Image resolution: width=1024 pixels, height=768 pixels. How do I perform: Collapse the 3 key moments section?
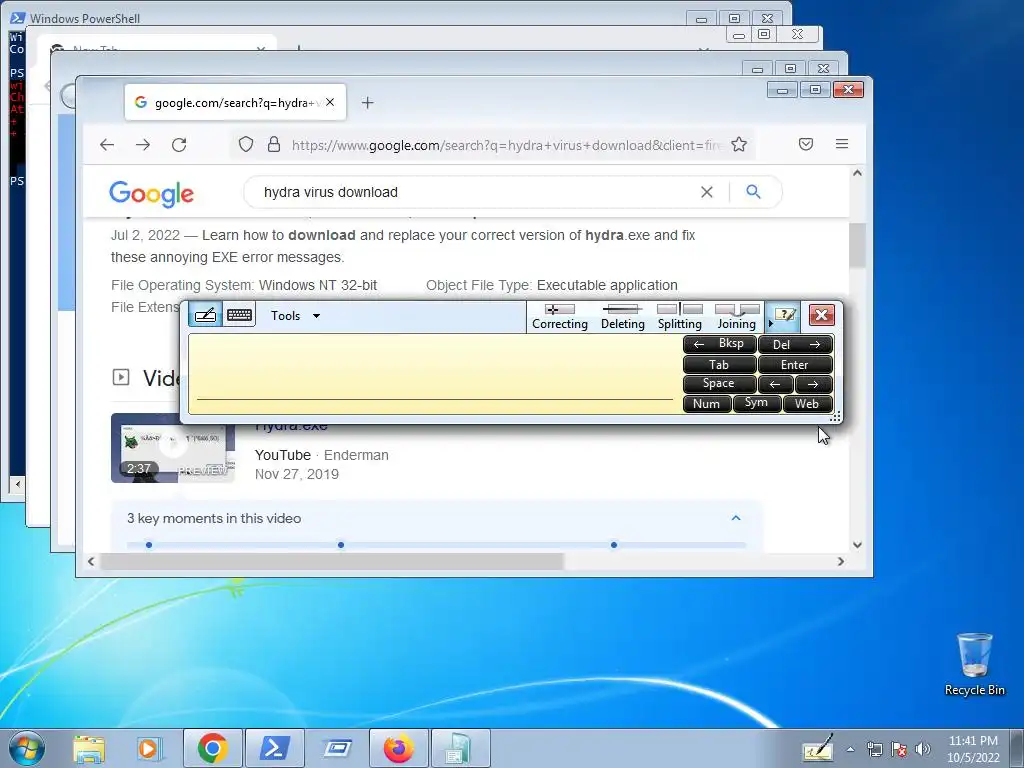click(x=736, y=518)
